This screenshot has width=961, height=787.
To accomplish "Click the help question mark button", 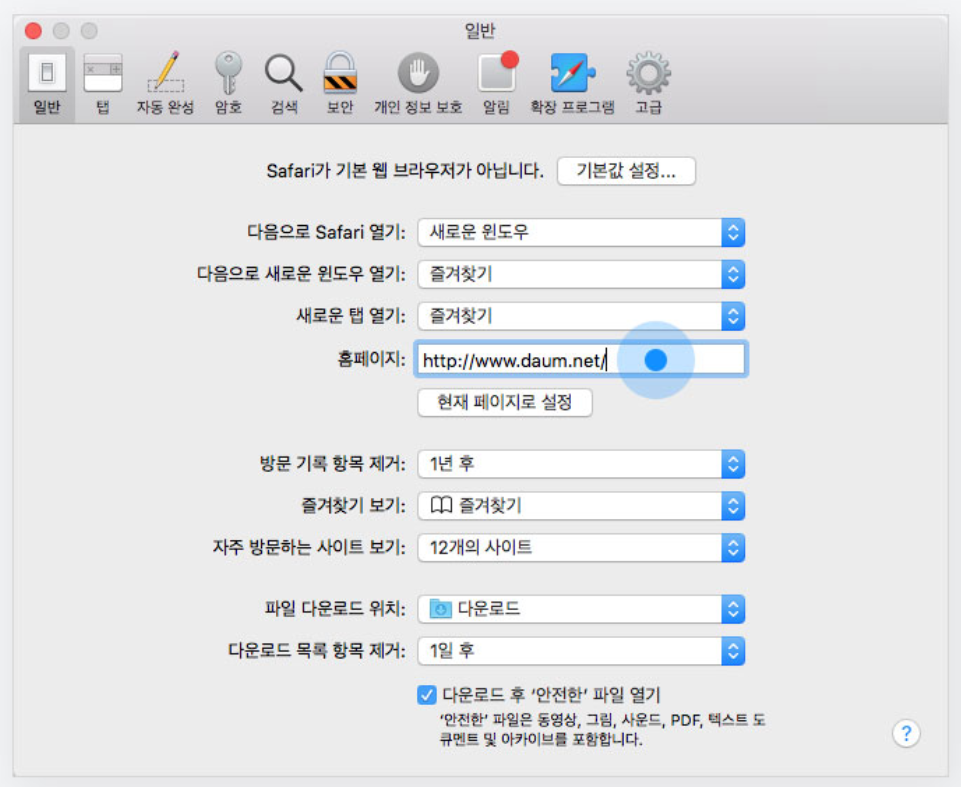I will [x=906, y=733].
